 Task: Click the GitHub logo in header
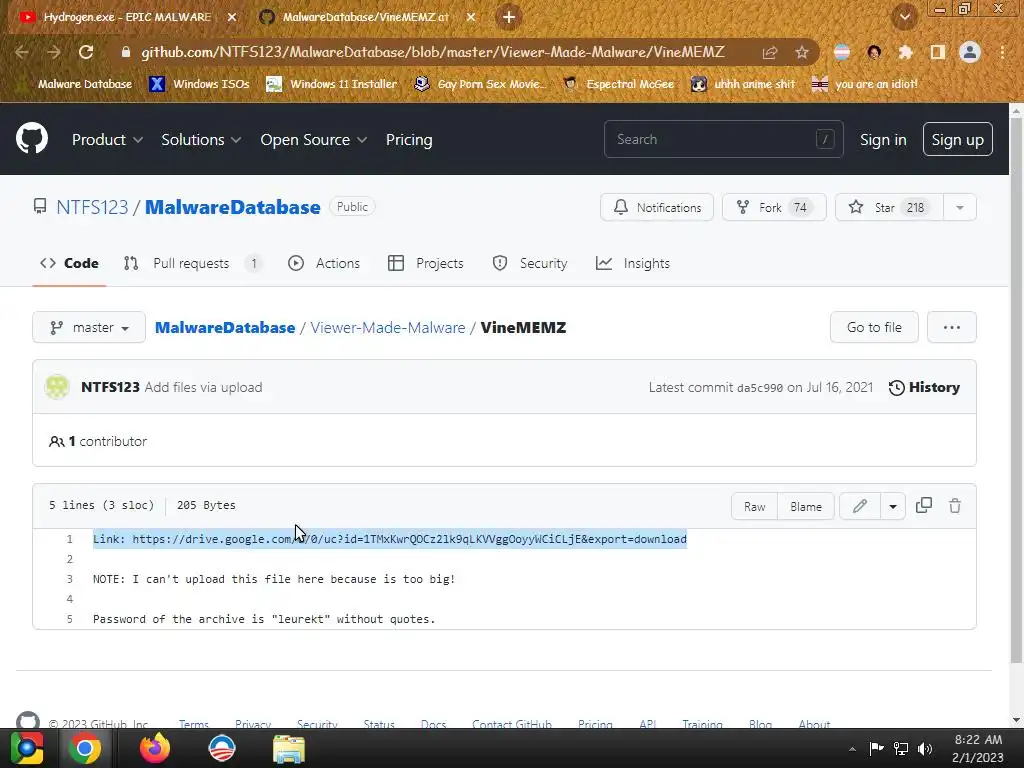(31, 138)
